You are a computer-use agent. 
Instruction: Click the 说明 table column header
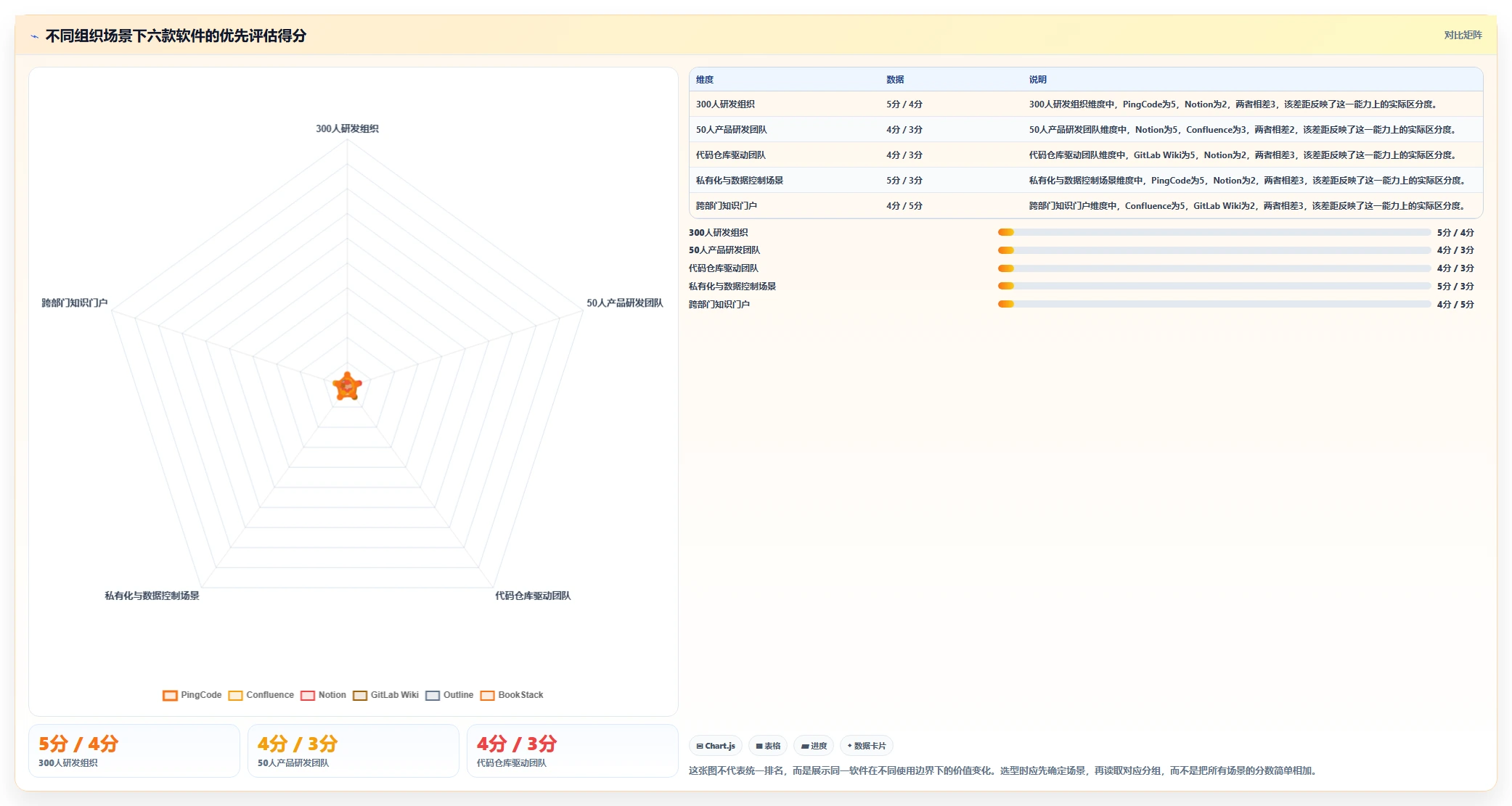[1038, 80]
